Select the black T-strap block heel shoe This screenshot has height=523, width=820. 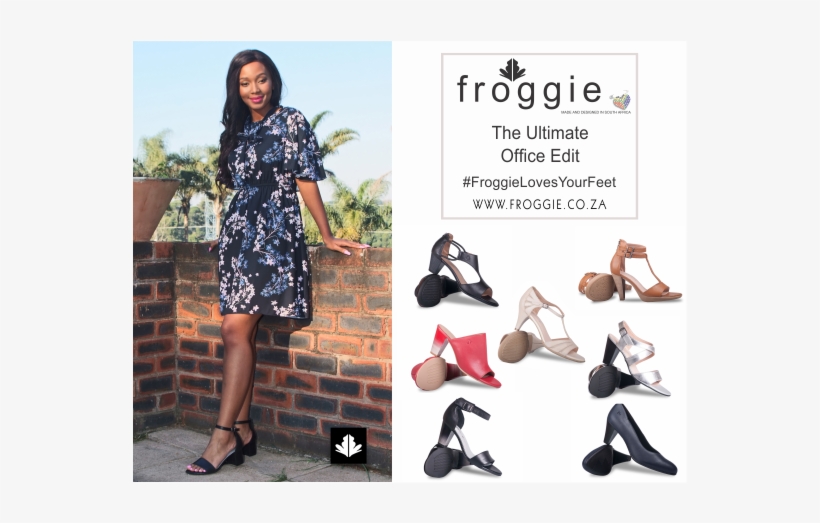[456, 270]
